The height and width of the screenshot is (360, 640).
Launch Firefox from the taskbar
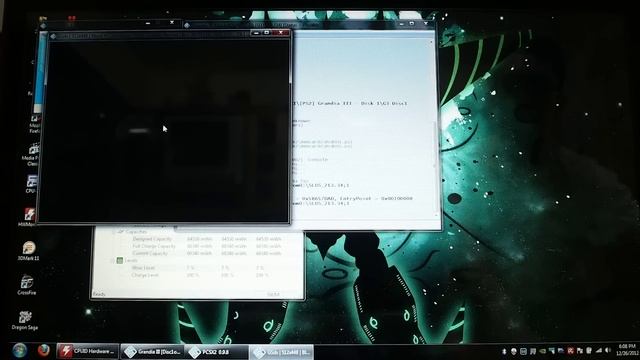[43, 350]
